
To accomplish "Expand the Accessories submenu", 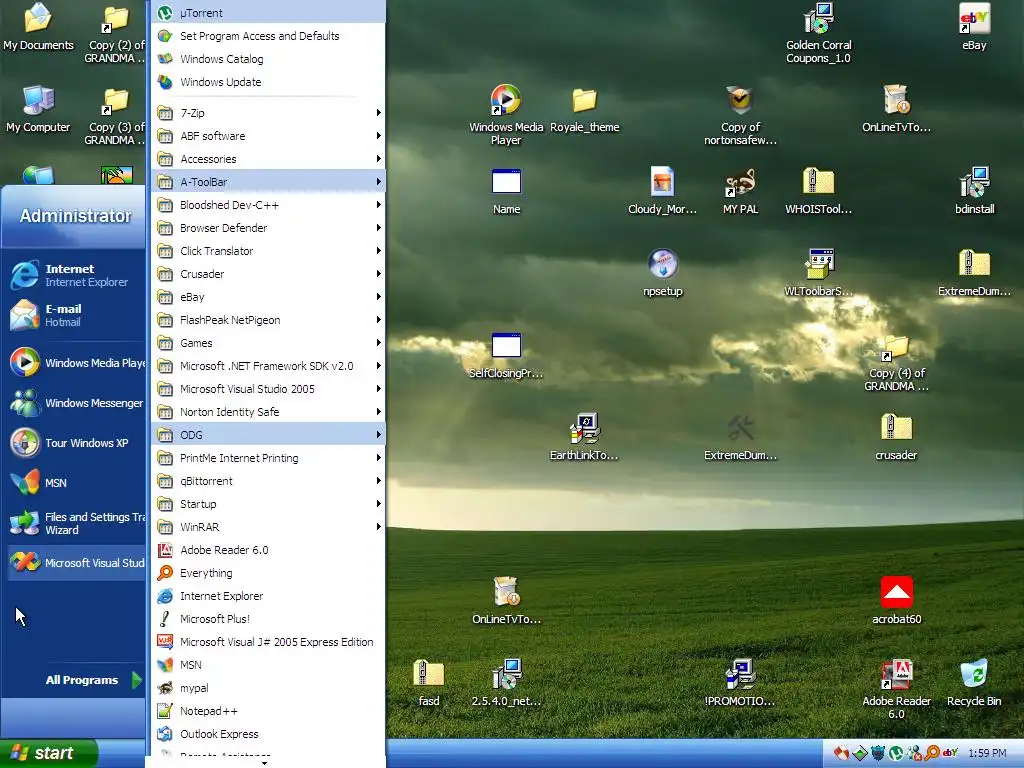I will pos(268,159).
